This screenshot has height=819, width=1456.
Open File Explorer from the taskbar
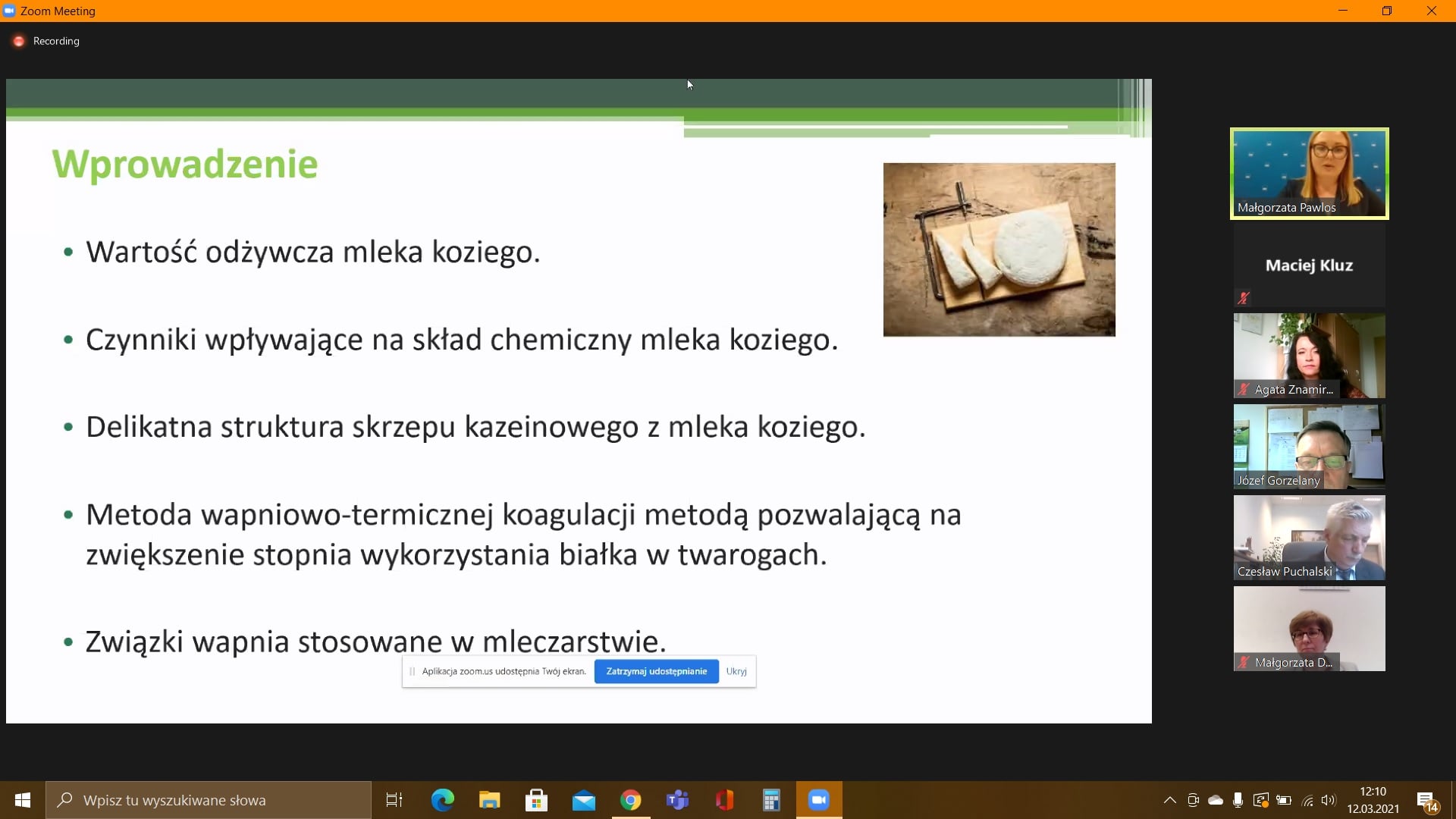pos(489,800)
